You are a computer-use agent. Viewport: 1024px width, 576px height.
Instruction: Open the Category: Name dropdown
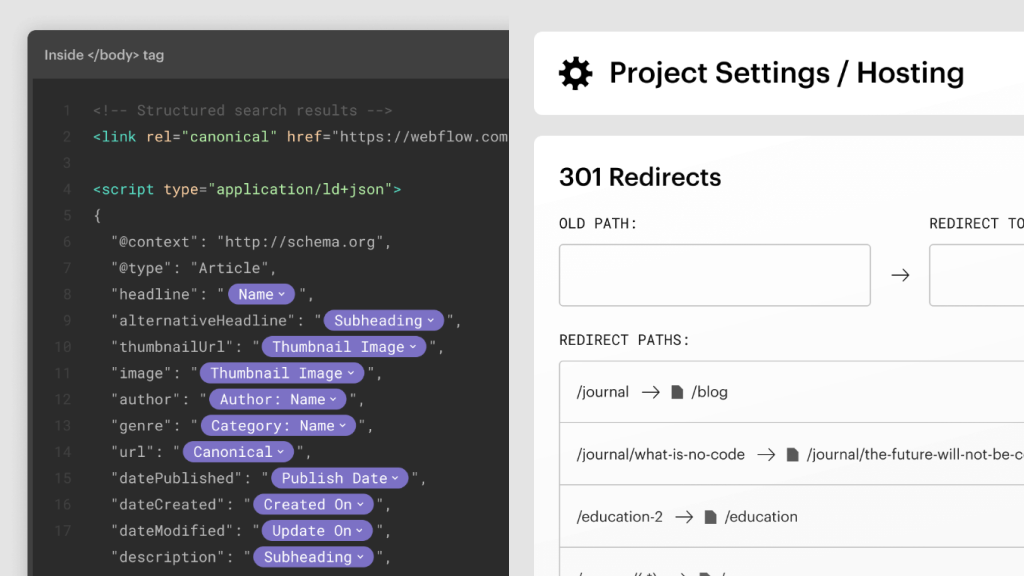pyautogui.click(x=278, y=425)
